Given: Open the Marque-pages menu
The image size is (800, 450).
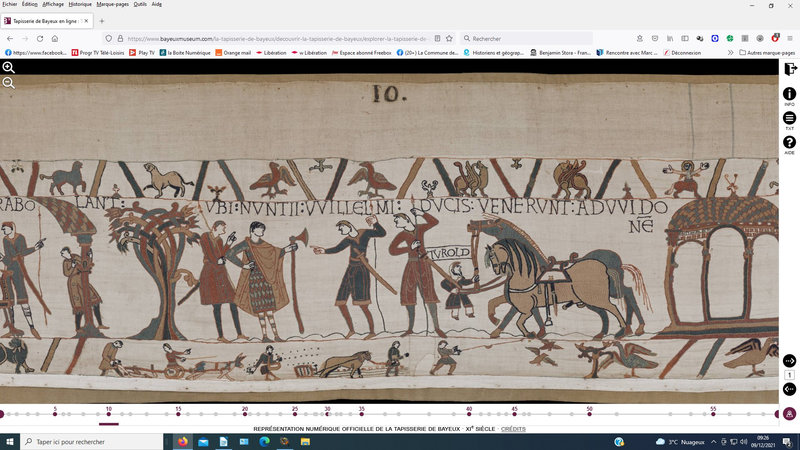Looking at the screenshot, I should pos(113,4).
